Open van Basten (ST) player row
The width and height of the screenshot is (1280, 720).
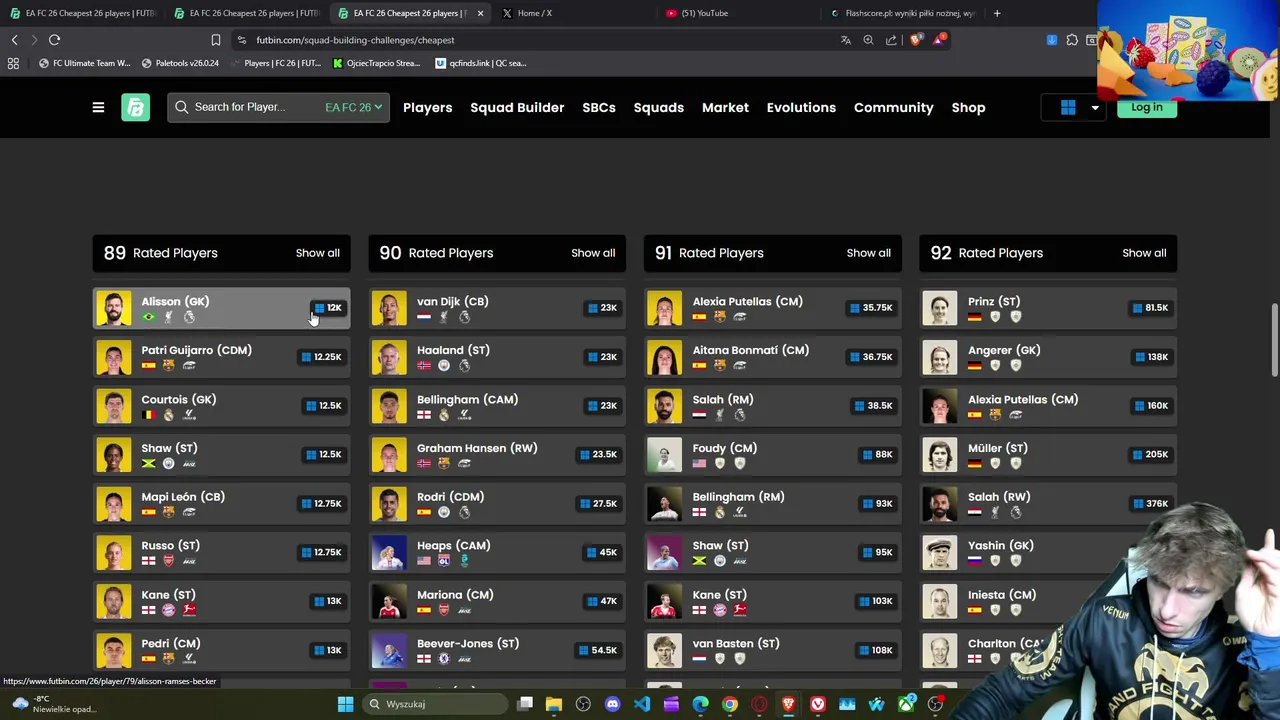tap(772, 650)
